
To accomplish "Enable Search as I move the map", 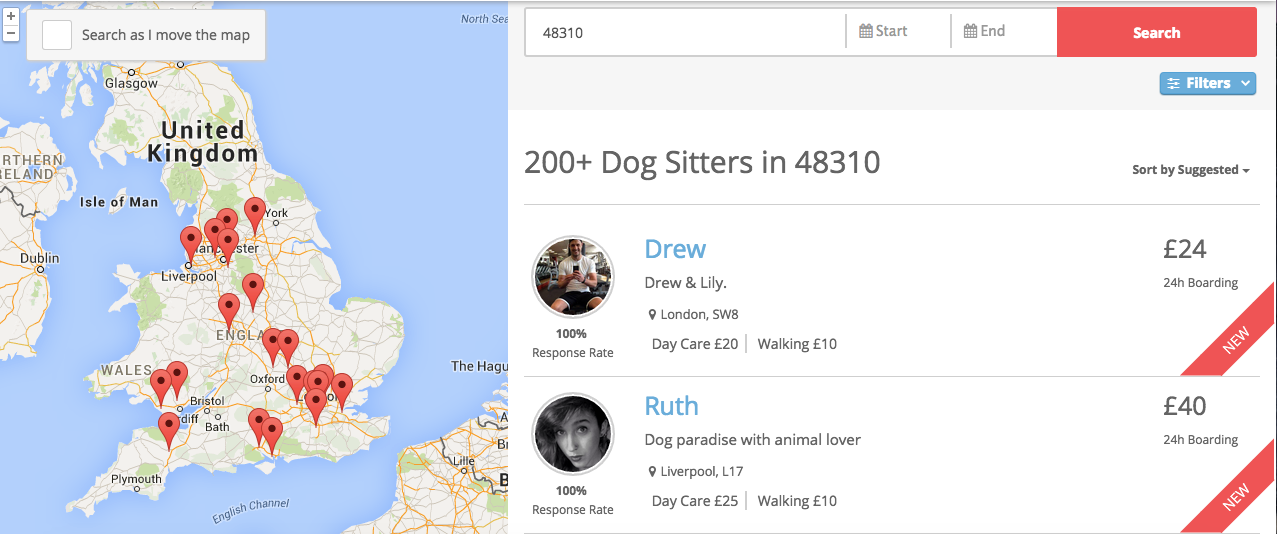I will pos(57,35).
